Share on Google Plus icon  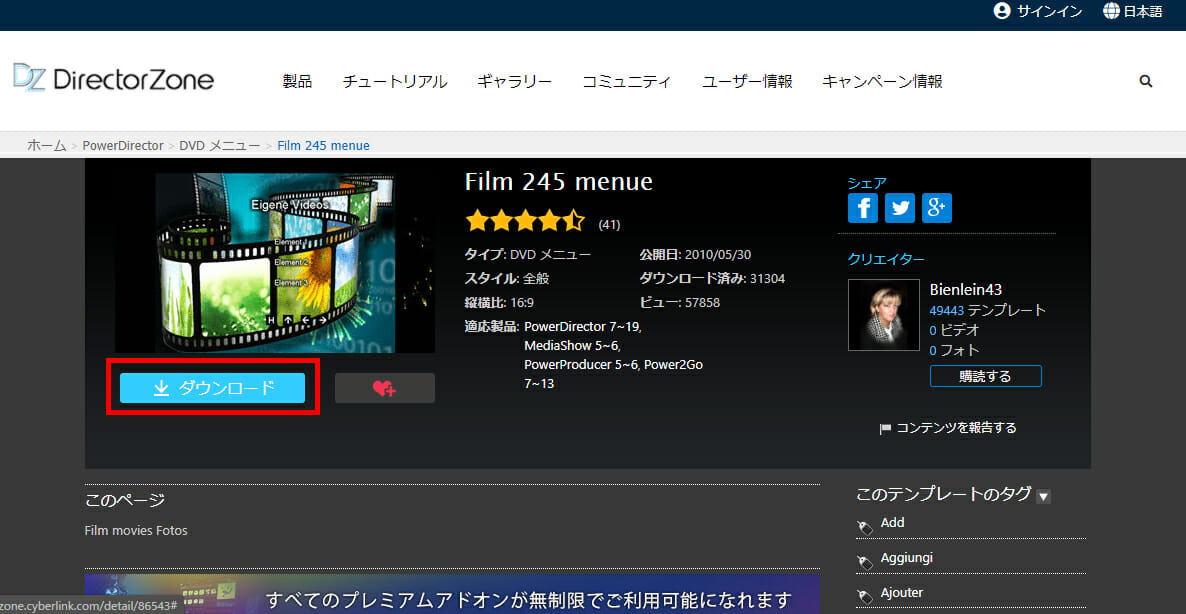(x=936, y=208)
